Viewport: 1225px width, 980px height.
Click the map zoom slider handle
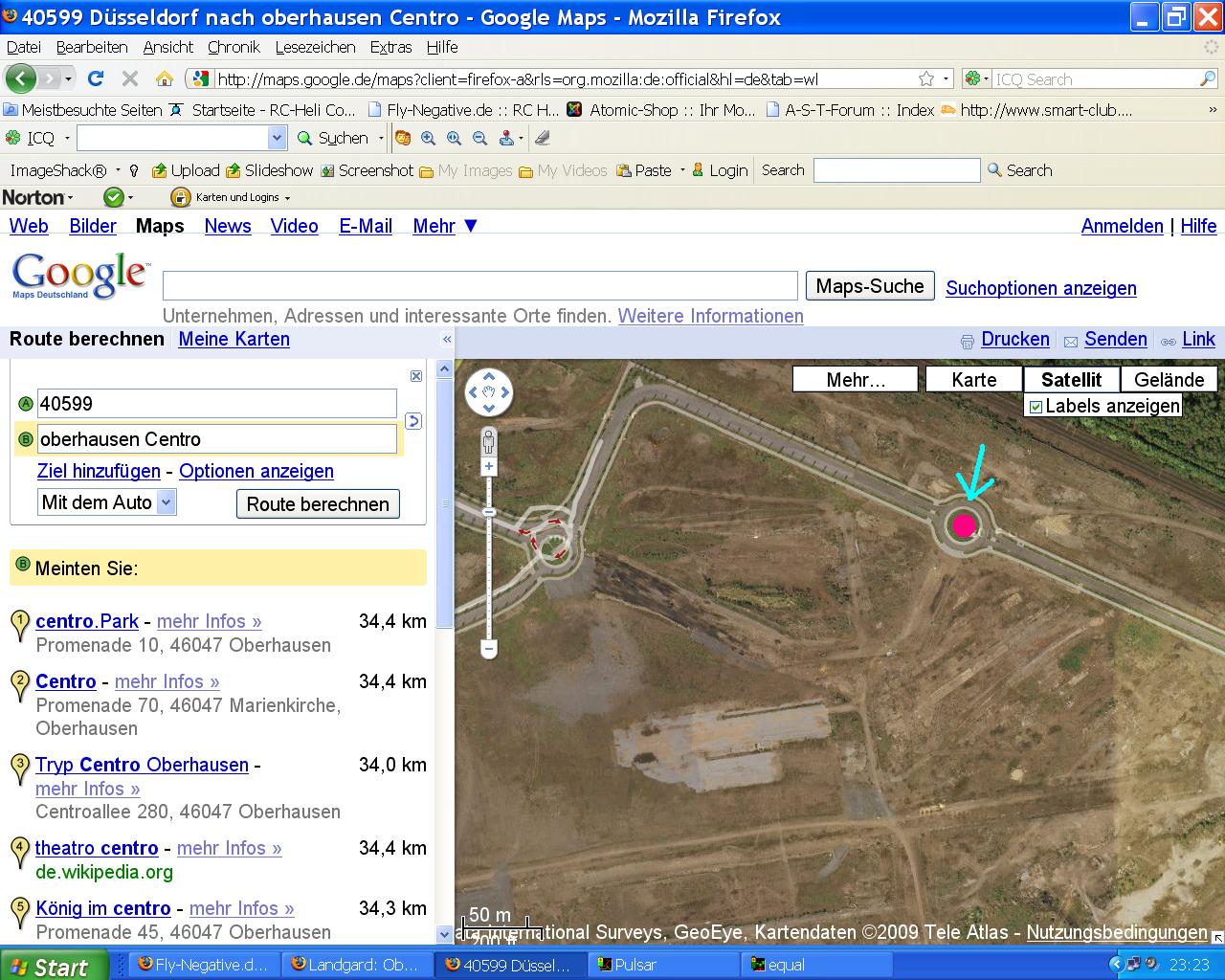(x=489, y=513)
